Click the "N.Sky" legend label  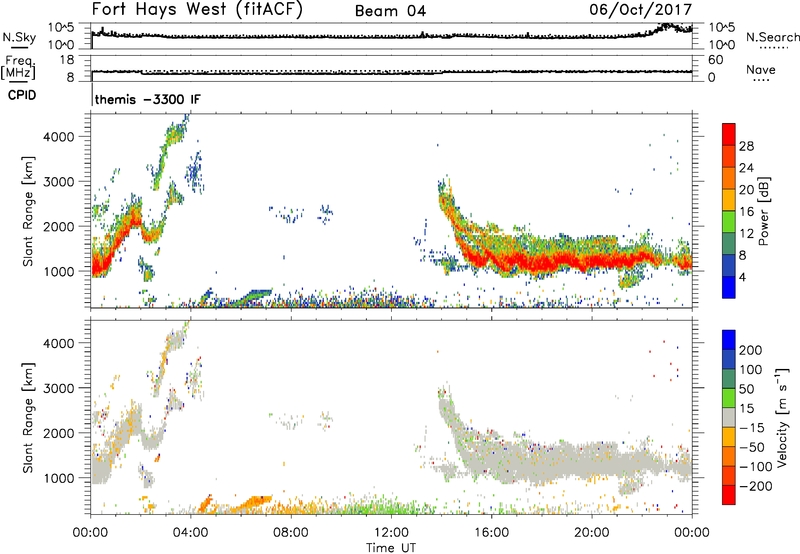point(19,37)
